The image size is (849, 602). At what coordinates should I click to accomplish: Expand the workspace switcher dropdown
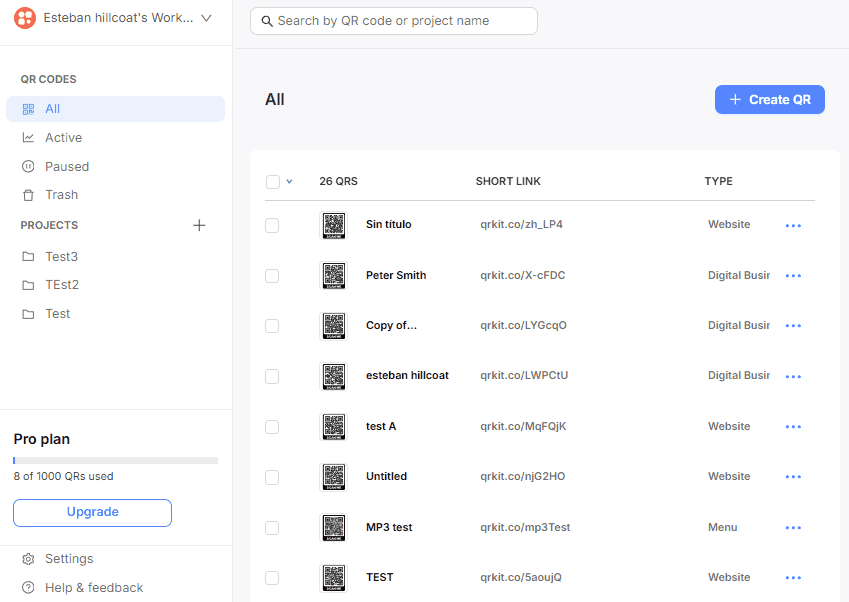tap(207, 18)
